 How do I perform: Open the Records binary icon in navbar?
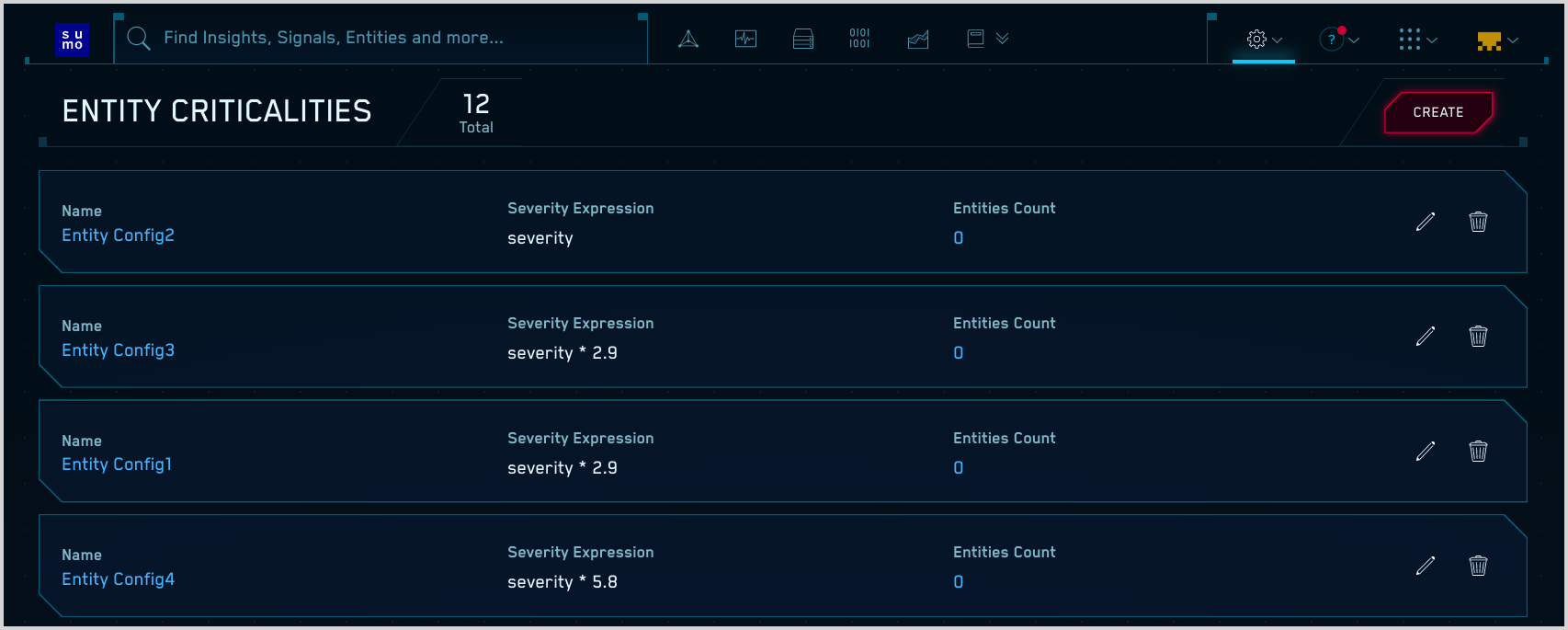coord(859,39)
